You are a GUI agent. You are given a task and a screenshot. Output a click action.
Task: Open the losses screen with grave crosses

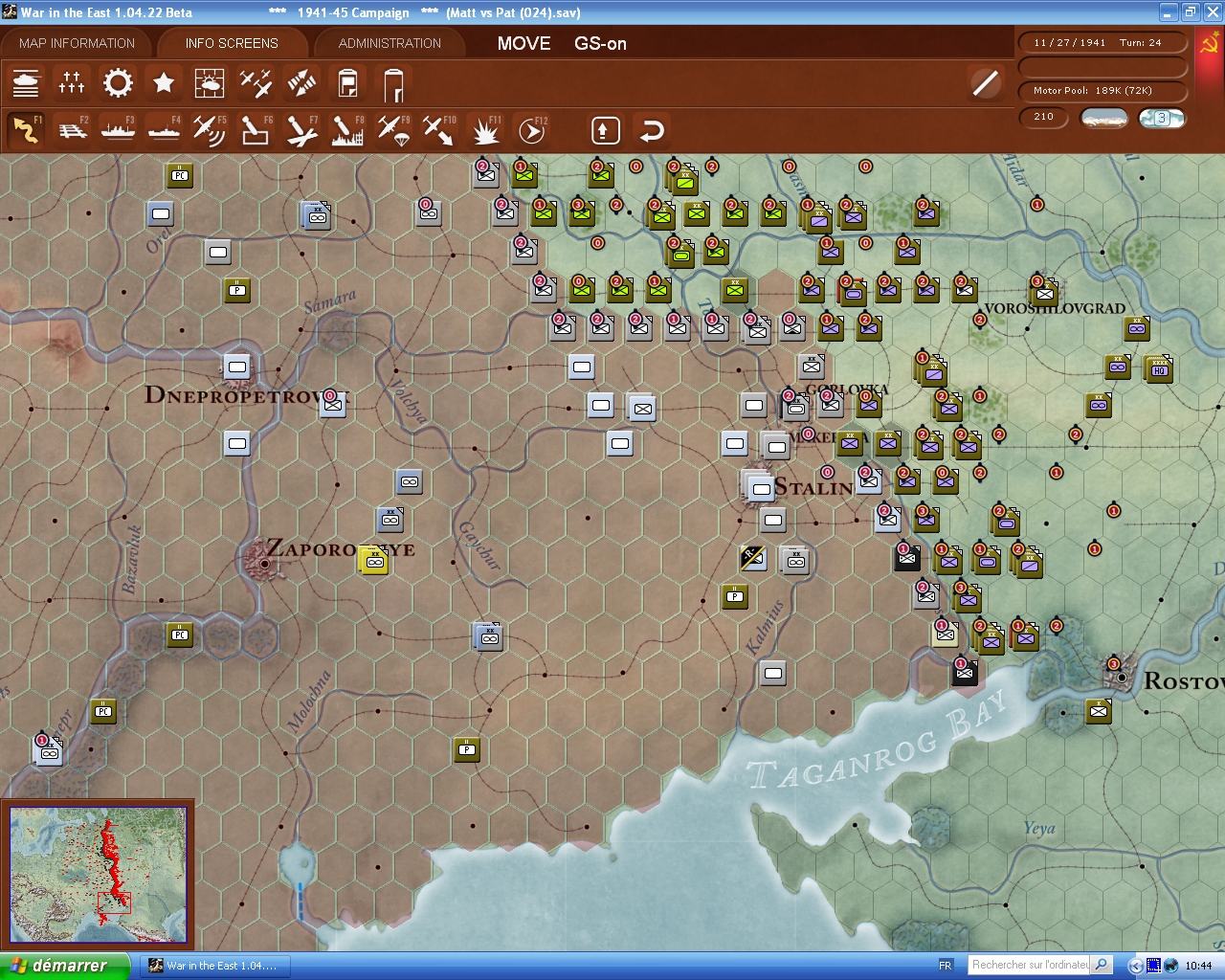pos(72,84)
